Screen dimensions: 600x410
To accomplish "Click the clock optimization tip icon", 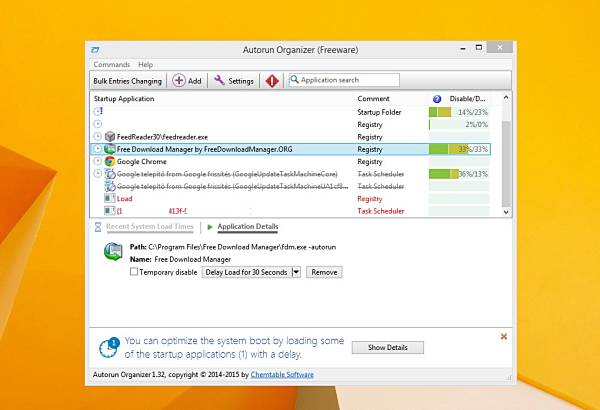I will (109, 347).
